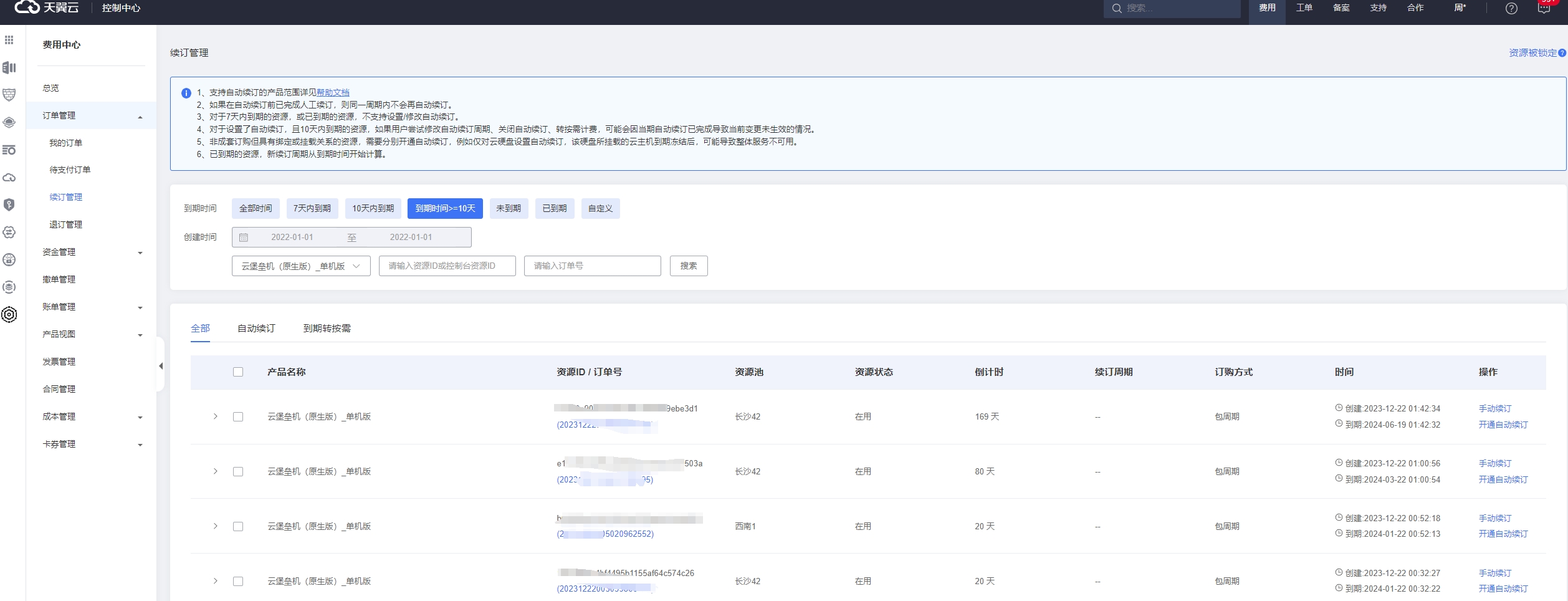1568x601 pixels.
Task: Click the 搜索 button
Action: click(x=689, y=266)
